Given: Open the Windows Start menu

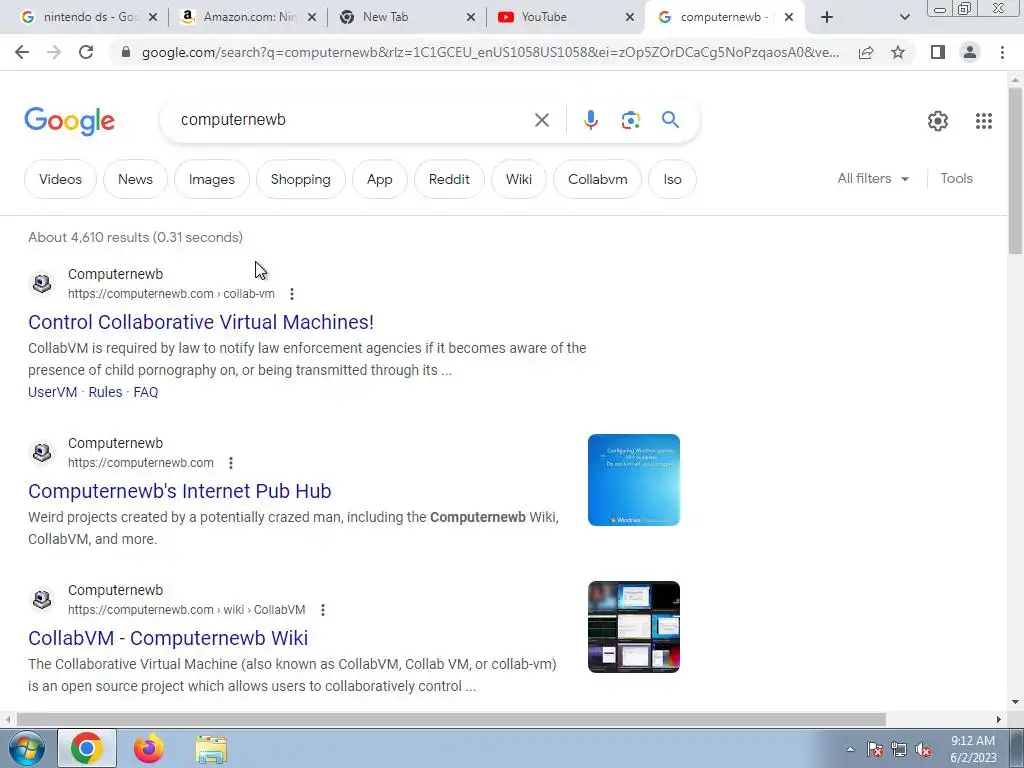Looking at the screenshot, I should (x=26, y=748).
